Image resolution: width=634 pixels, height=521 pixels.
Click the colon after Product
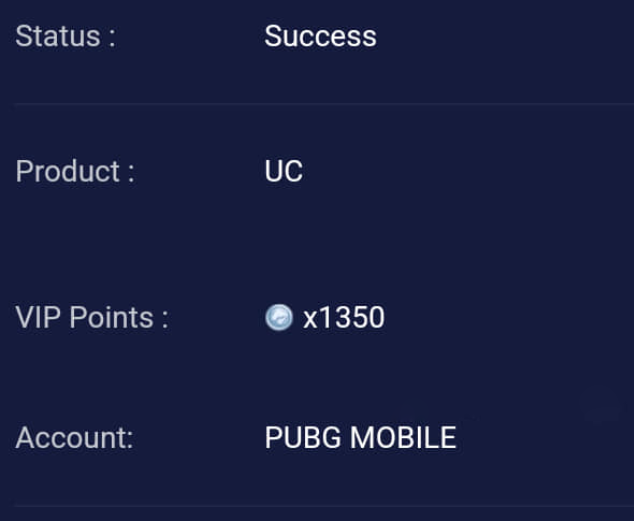pos(131,174)
